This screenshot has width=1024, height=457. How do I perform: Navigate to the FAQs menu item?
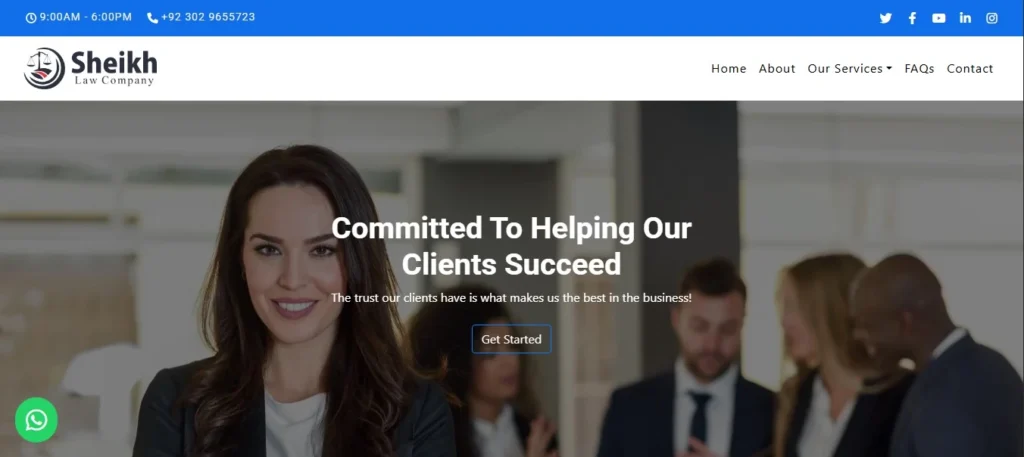[919, 69]
